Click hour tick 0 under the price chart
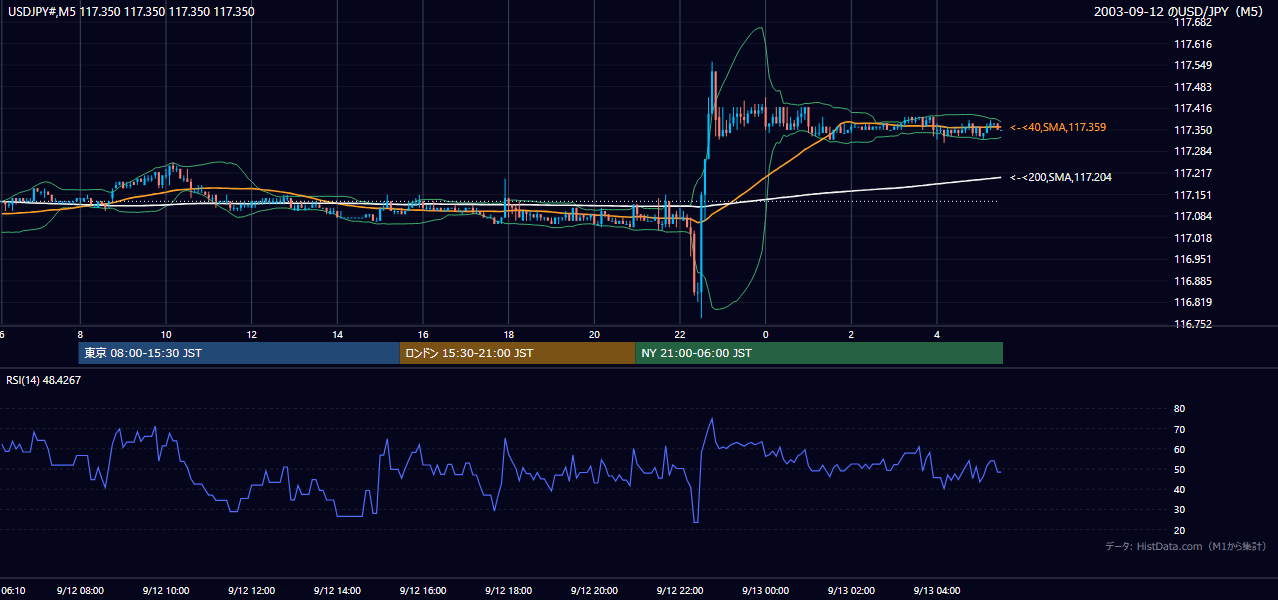This screenshot has width=1278, height=600. pos(766,334)
